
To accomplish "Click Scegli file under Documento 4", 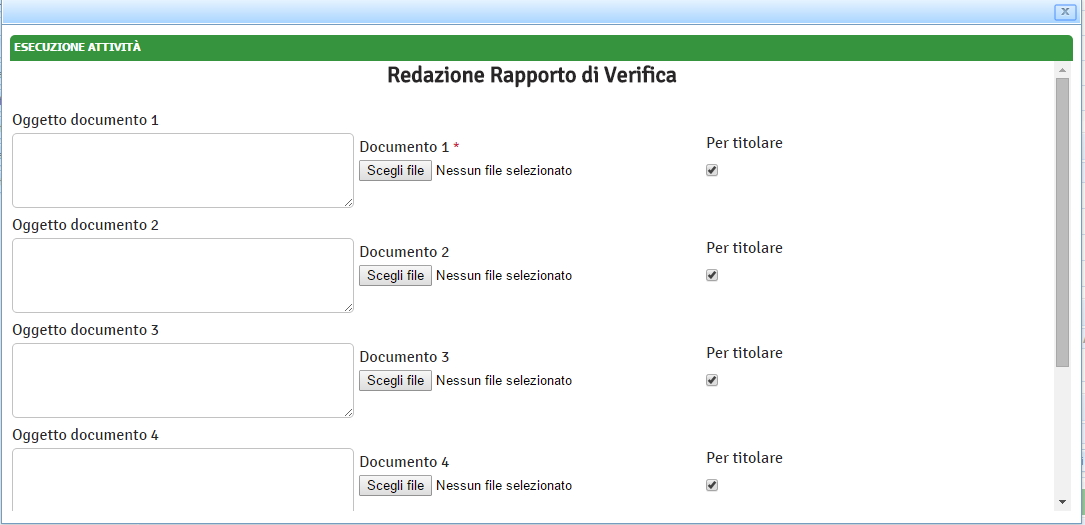I will tap(396, 486).
